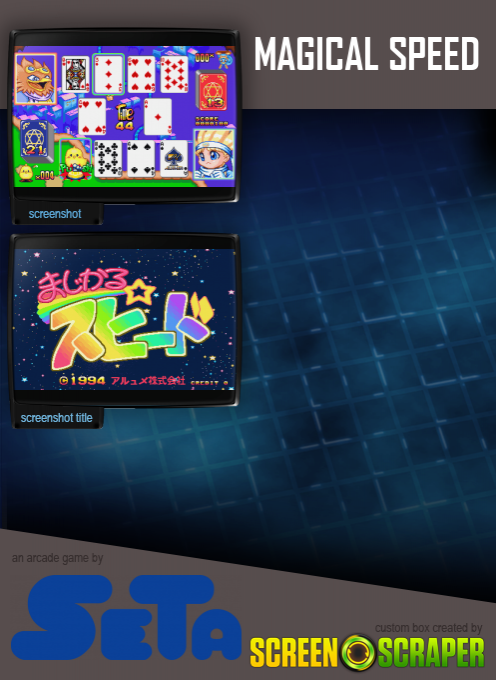Open the title screen thumbnail
496x680 pixels.
(125, 319)
